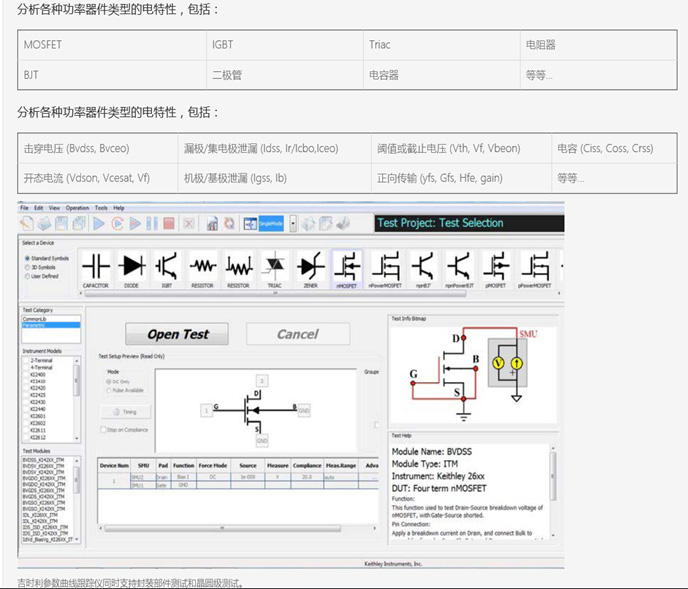Open the Tools menu
688x589 pixels.
101,207
